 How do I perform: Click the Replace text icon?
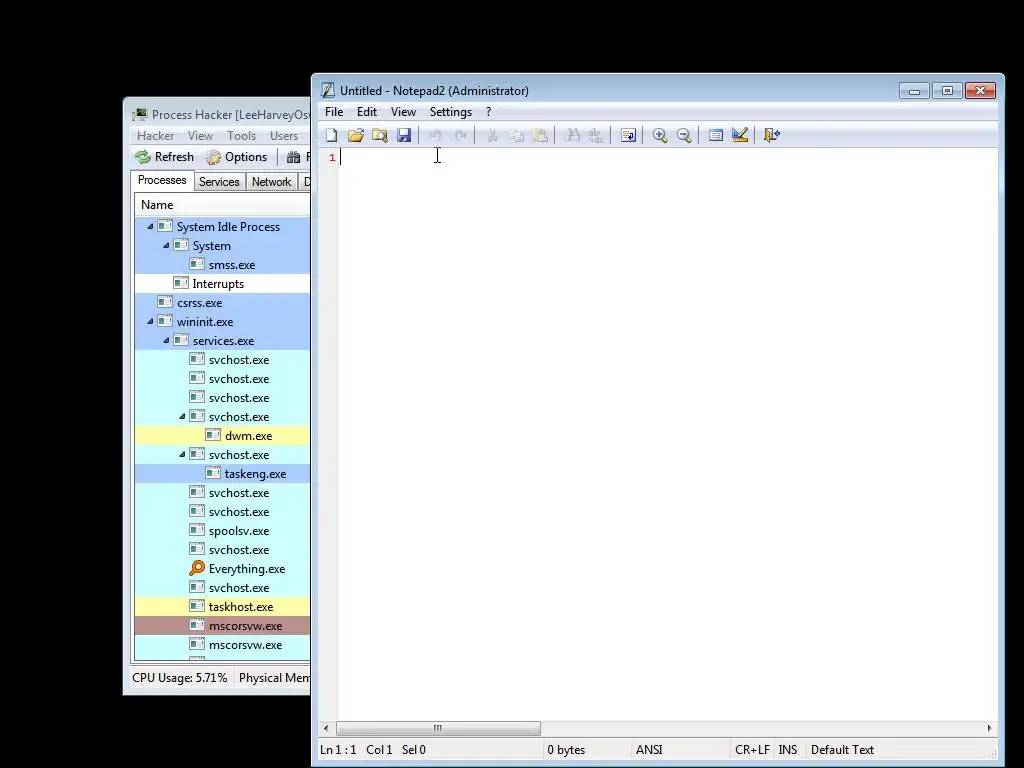point(596,135)
